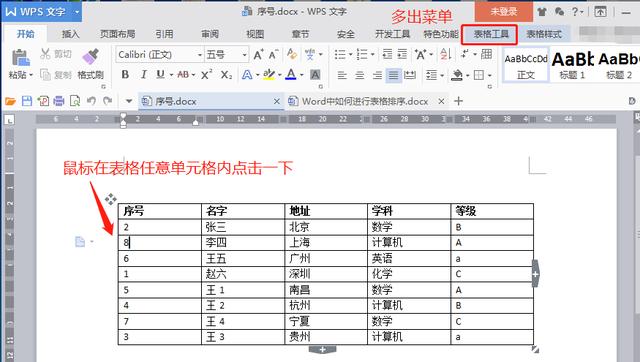The image size is (640, 362).
Task: Click the Cut scissors icon
Action: click(45, 53)
